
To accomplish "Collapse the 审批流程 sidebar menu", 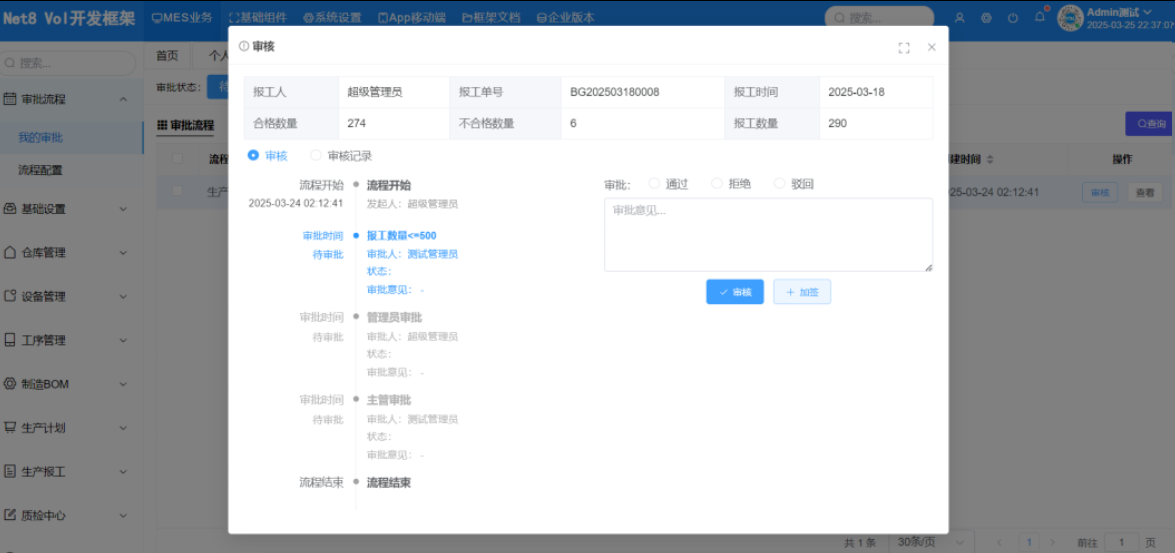I will click(x=124, y=99).
